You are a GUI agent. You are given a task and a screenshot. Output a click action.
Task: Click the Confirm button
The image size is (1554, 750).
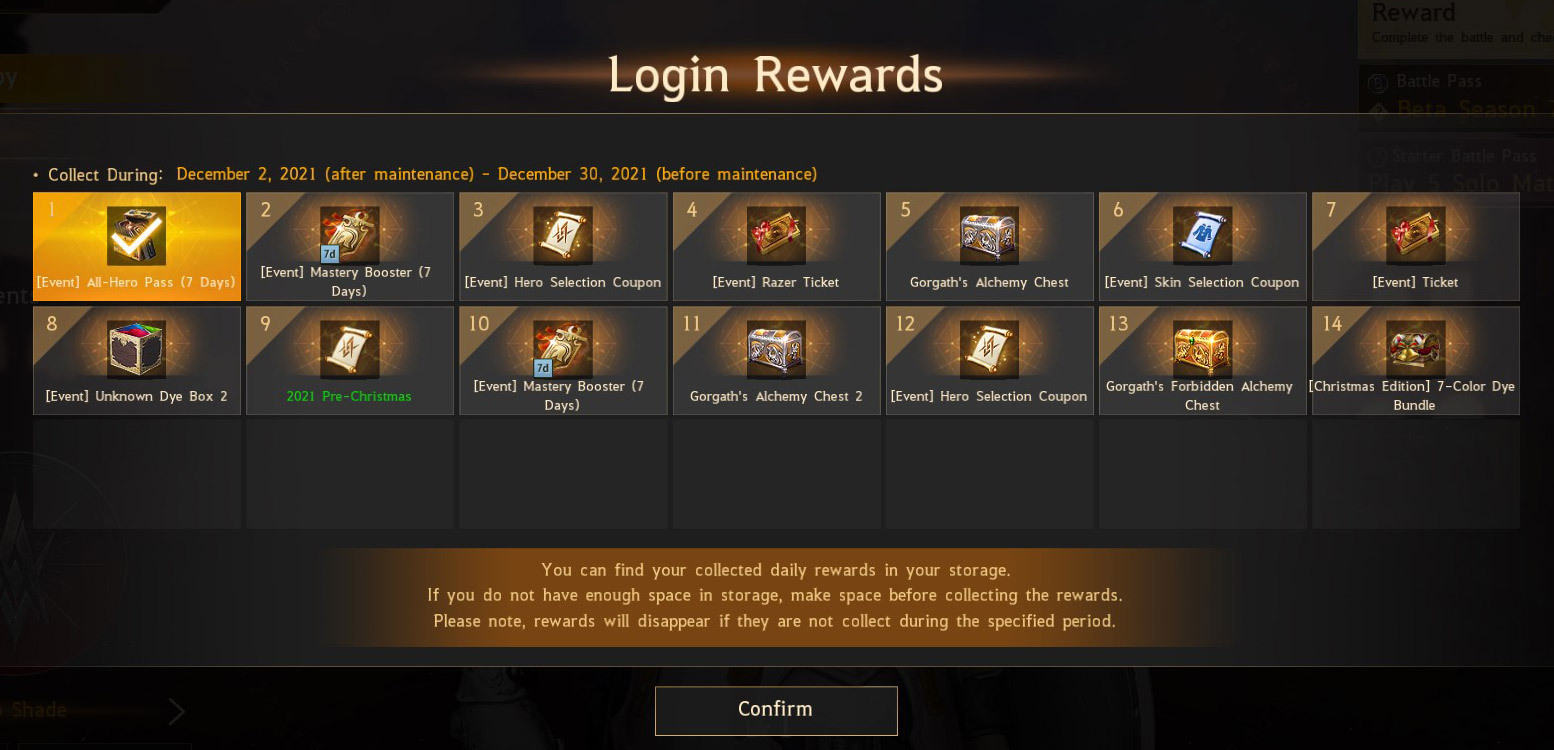(x=776, y=710)
